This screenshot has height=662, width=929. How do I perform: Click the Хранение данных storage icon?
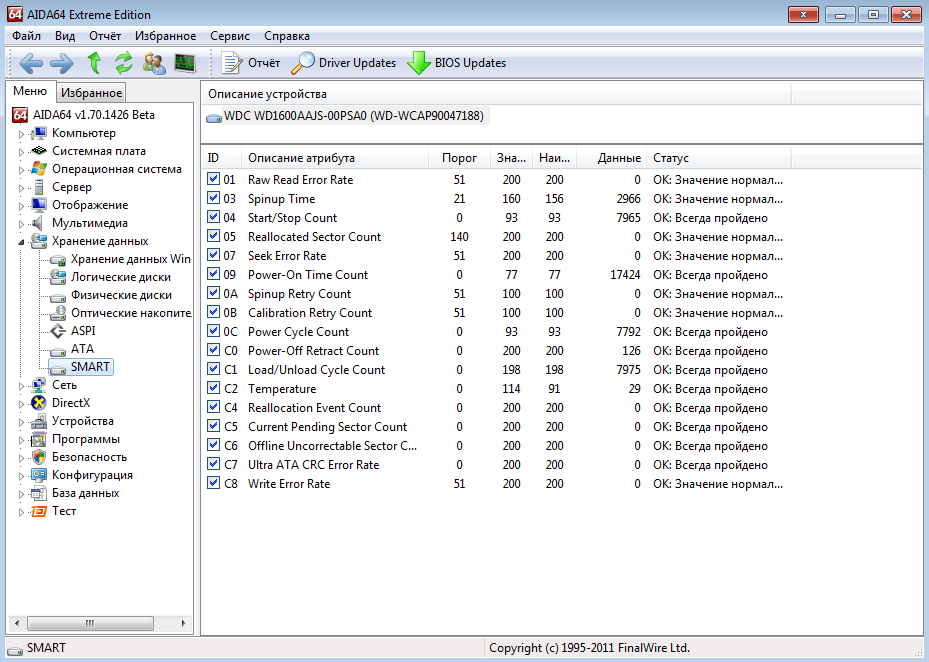click(39, 241)
